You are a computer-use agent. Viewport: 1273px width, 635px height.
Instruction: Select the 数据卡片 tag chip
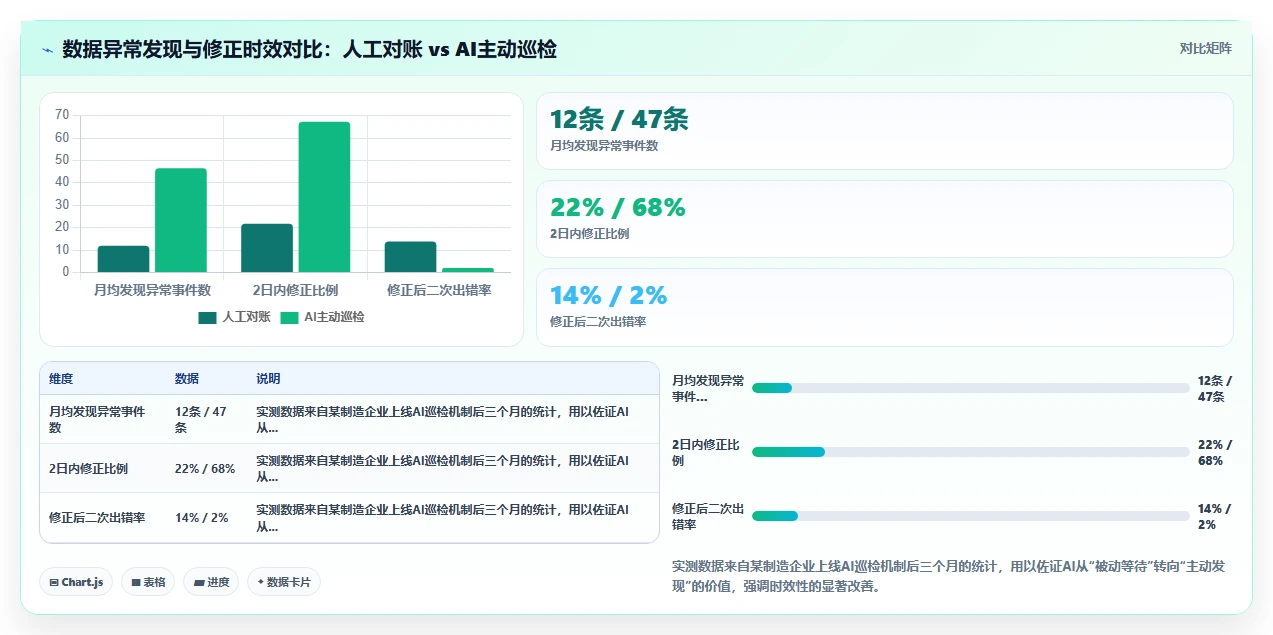pyautogui.click(x=284, y=582)
